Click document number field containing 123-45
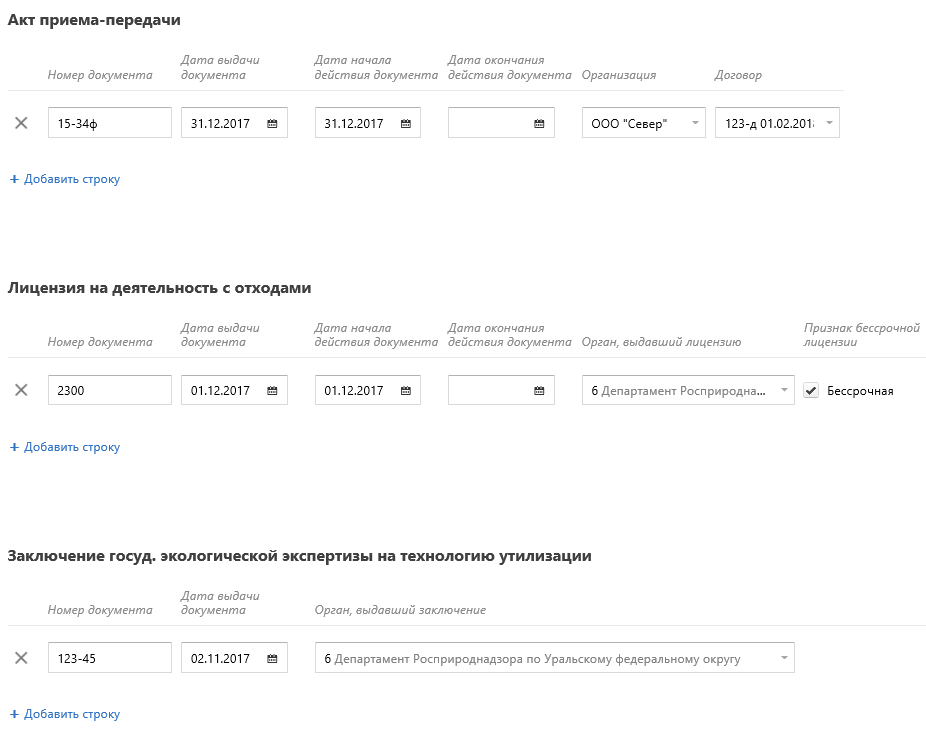The height and width of the screenshot is (730, 926). click(x=110, y=659)
